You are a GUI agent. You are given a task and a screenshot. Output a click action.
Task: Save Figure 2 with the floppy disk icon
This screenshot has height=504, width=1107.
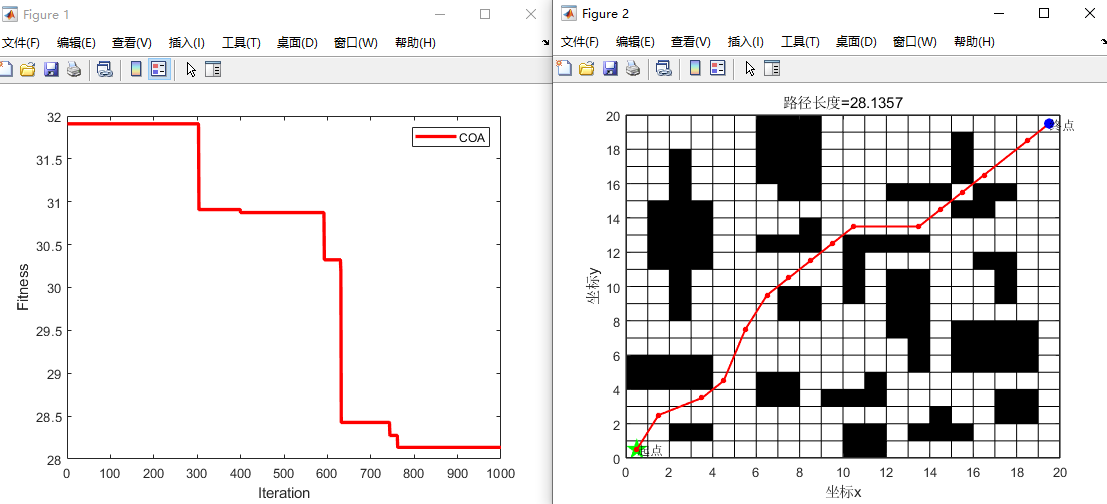610,68
